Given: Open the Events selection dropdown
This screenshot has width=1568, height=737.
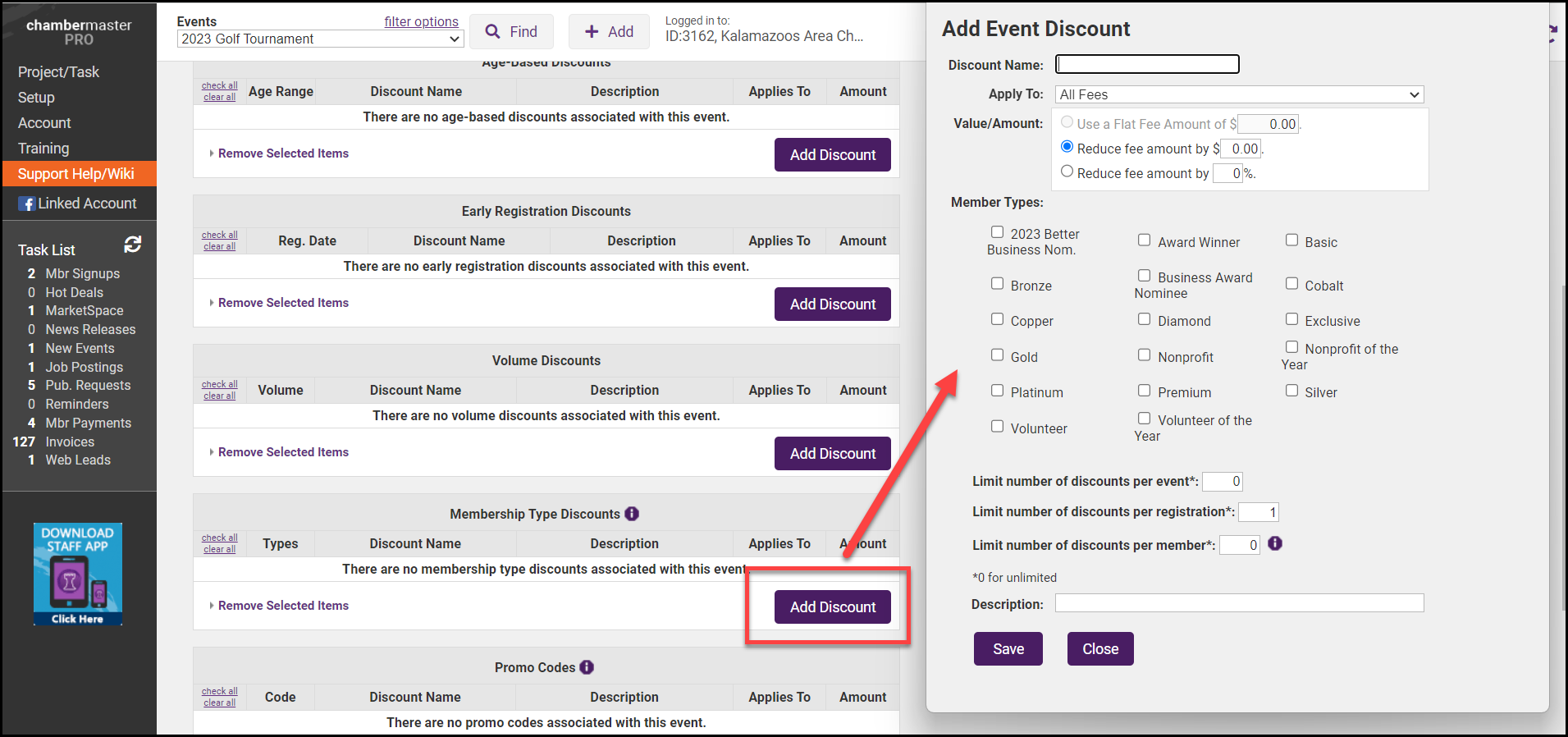Looking at the screenshot, I should tap(320, 39).
